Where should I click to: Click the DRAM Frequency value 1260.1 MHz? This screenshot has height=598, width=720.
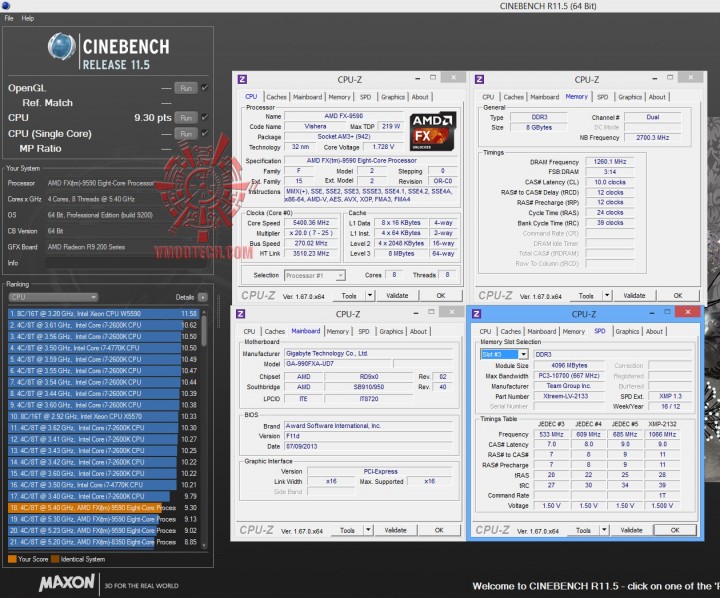pyautogui.click(x=610, y=162)
